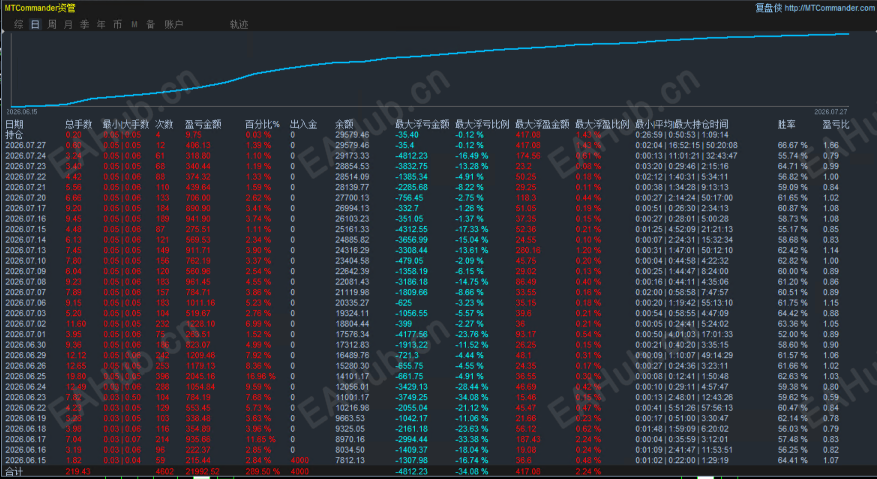Click the 余额 column header
This screenshot has width=877, height=479.
[344, 124]
